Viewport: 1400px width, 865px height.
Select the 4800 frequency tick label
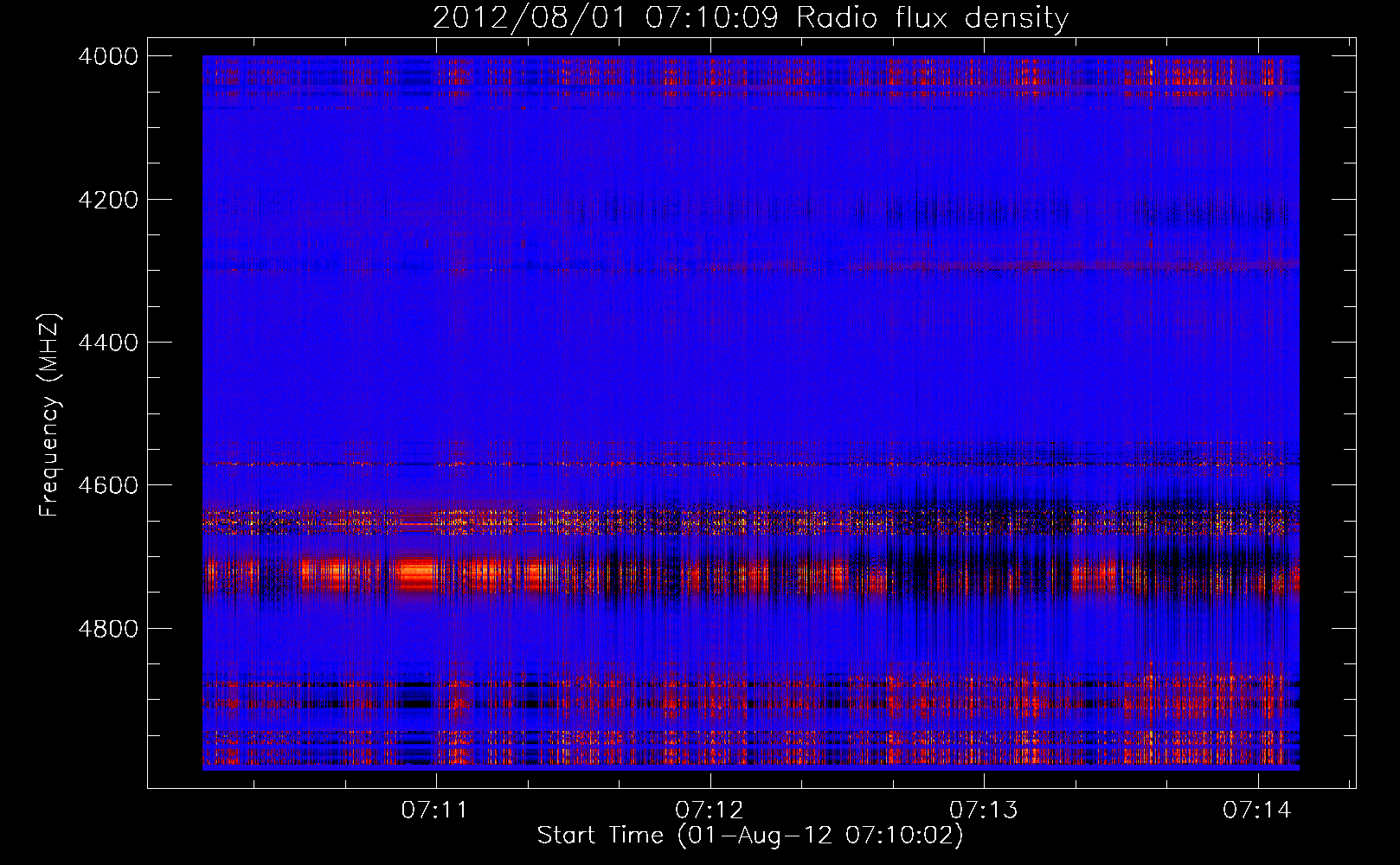[108, 629]
